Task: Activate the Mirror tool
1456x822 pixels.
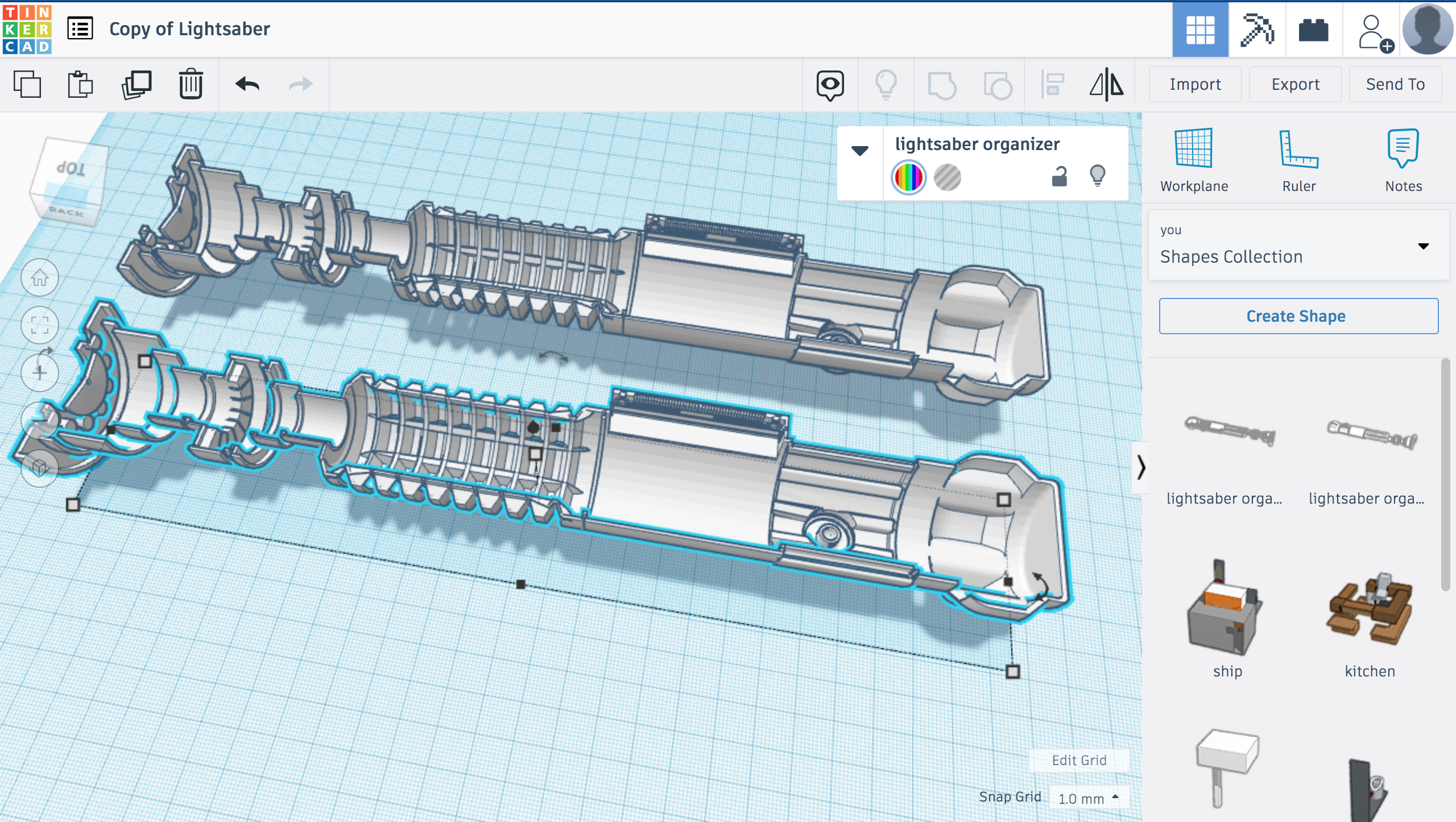Action: (x=1106, y=85)
